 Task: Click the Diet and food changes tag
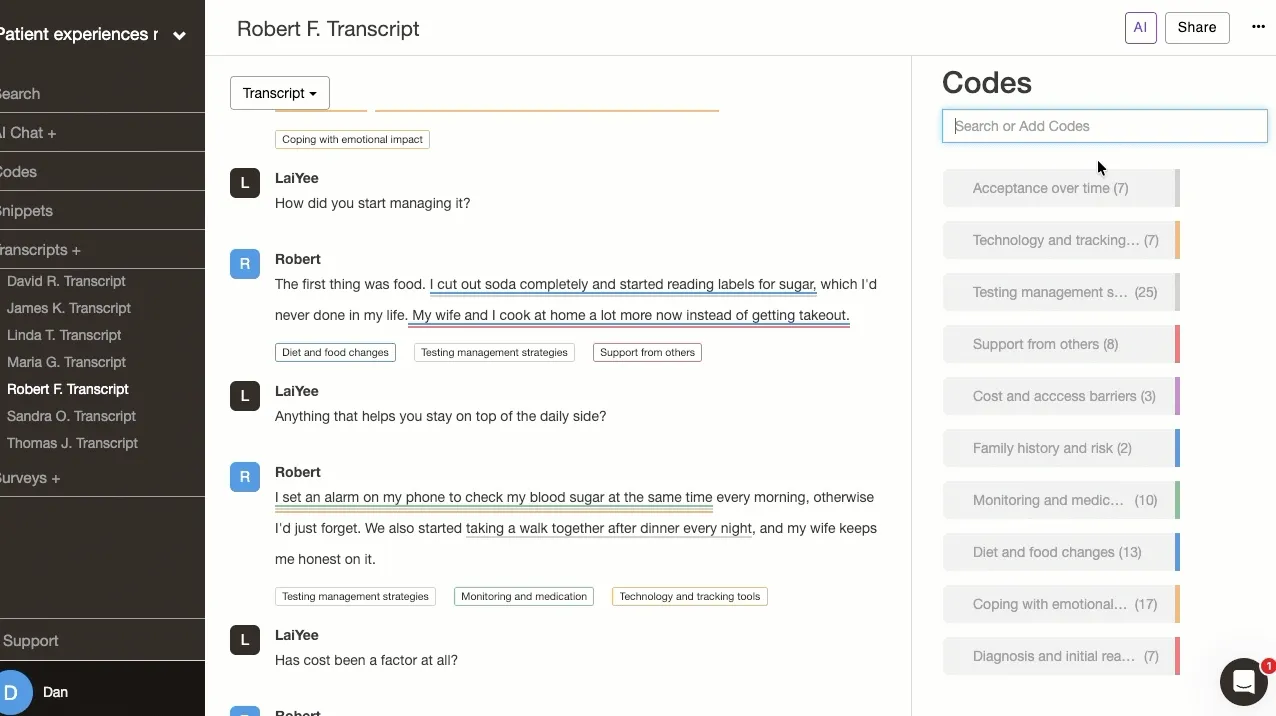335,352
